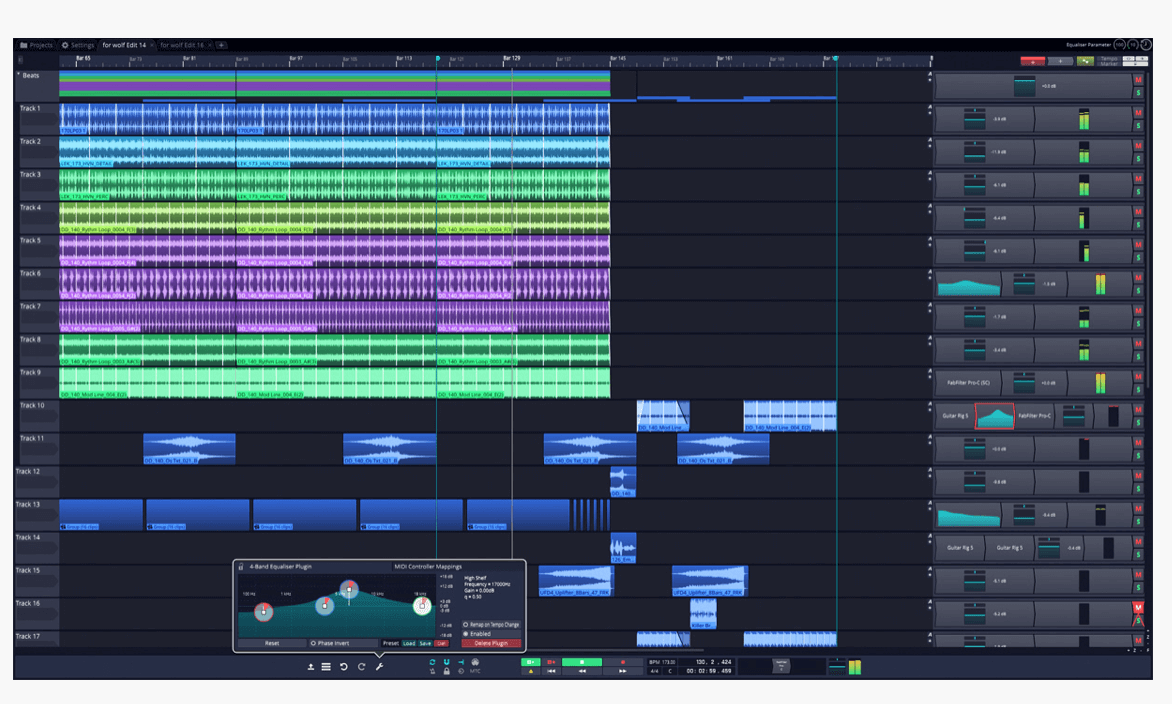
Task: Open the Preset menu in equaliser plugin
Action: tap(390, 643)
